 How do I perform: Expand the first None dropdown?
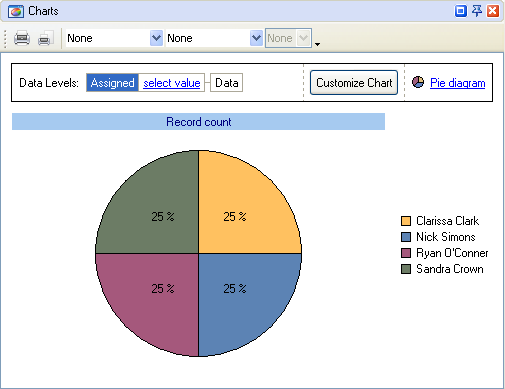(x=156, y=38)
